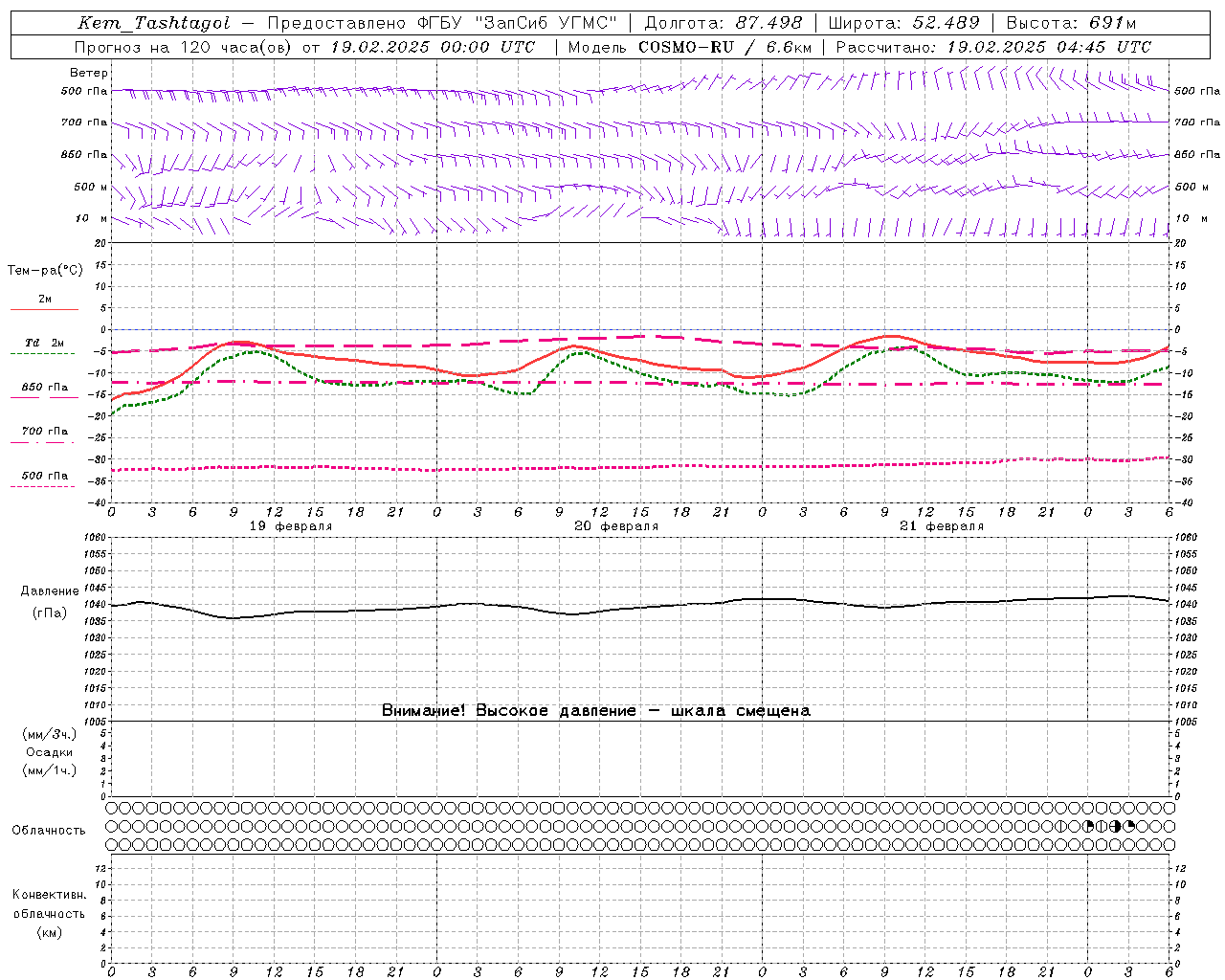Viewport: 1225px width, 980px height.
Task: Click the 20 февраля date label
Action: [616, 526]
